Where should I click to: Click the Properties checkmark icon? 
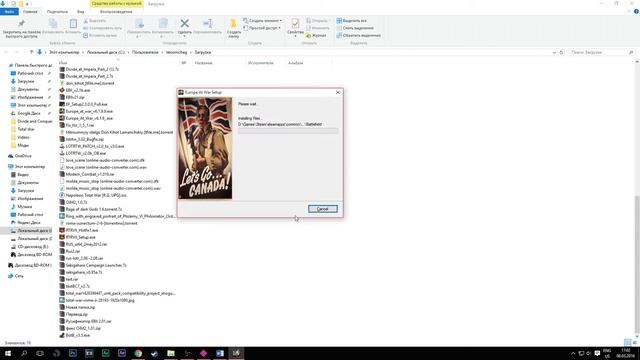tap(295, 23)
